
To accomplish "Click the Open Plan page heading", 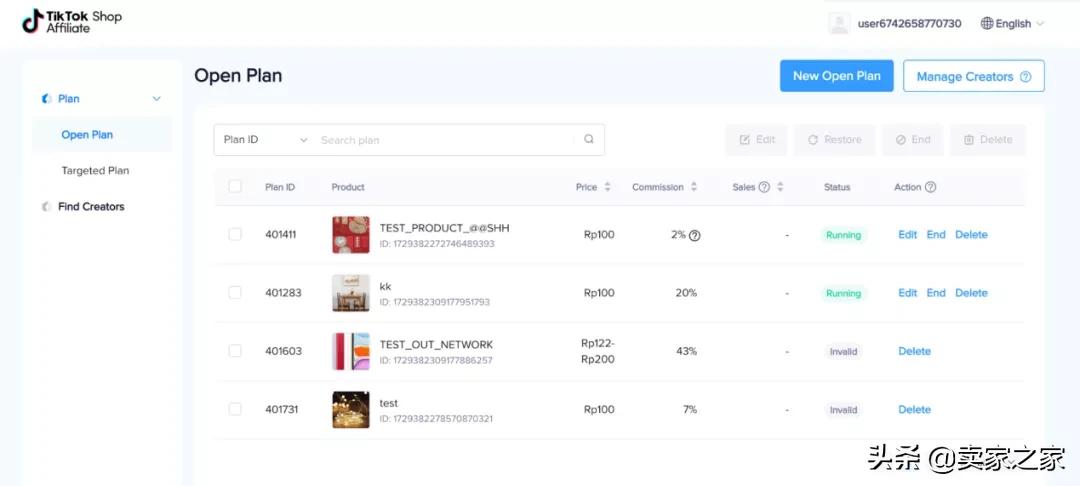I will (238, 76).
